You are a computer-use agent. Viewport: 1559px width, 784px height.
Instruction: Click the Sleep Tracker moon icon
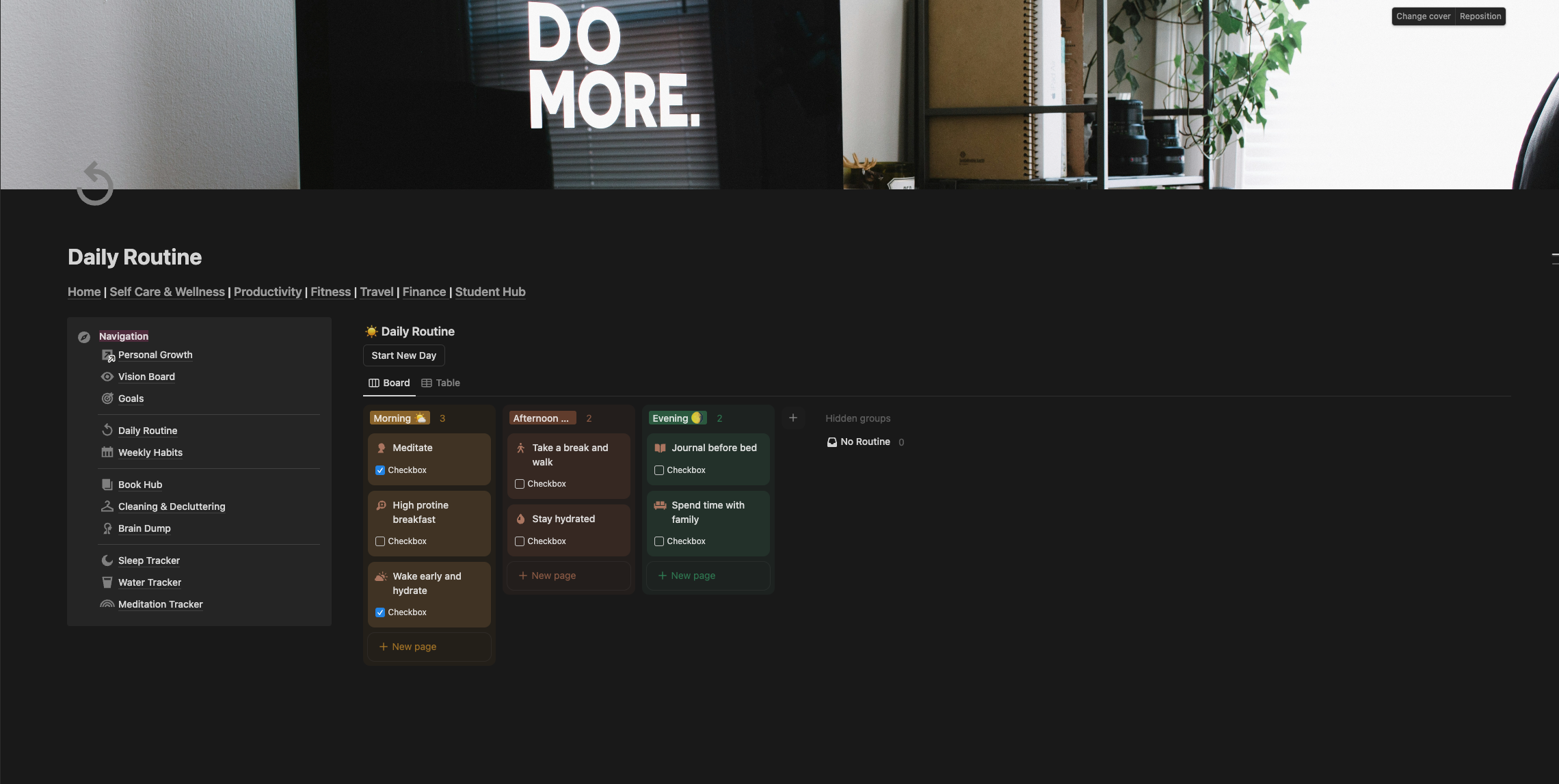[x=107, y=560]
